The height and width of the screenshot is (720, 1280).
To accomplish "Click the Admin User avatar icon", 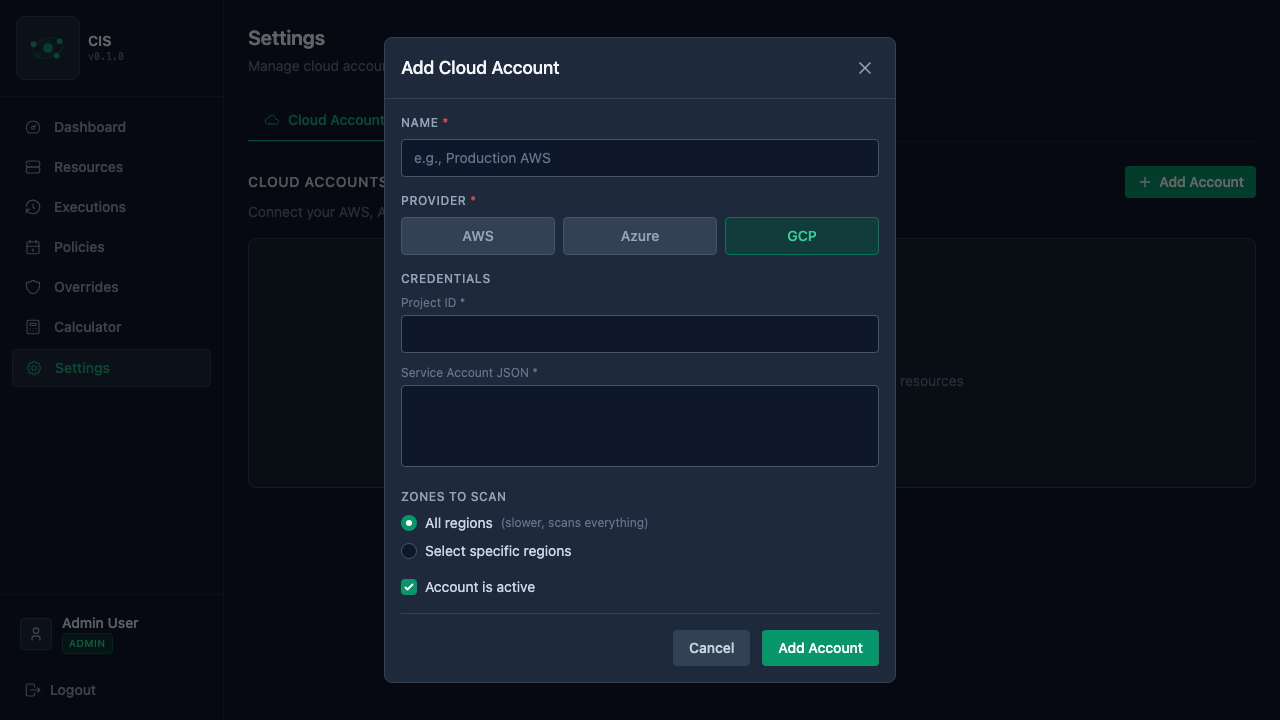I will 36,634.
